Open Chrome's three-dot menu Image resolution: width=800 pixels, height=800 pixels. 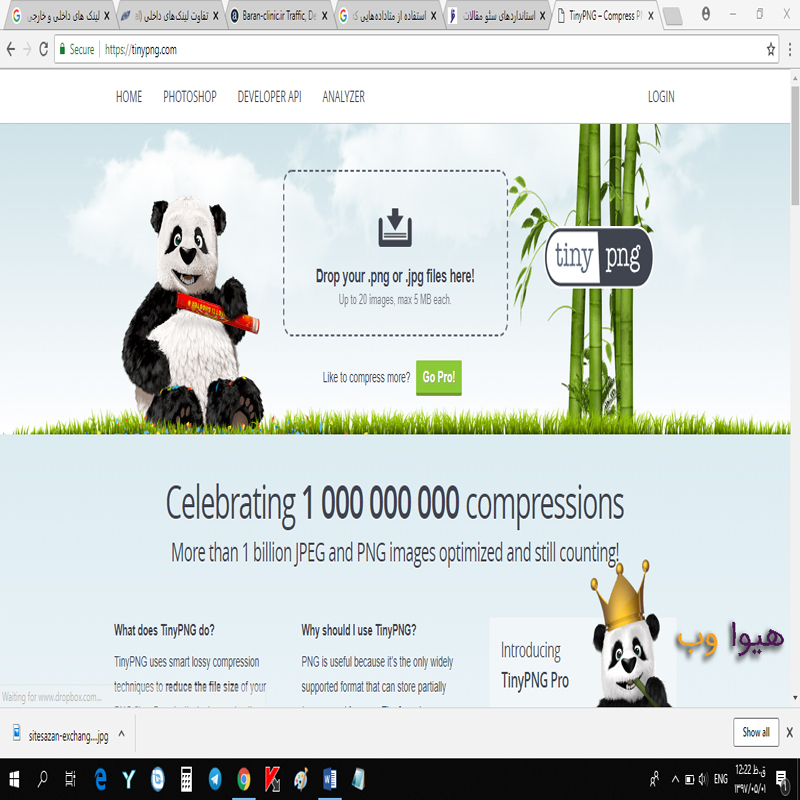click(790, 49)
